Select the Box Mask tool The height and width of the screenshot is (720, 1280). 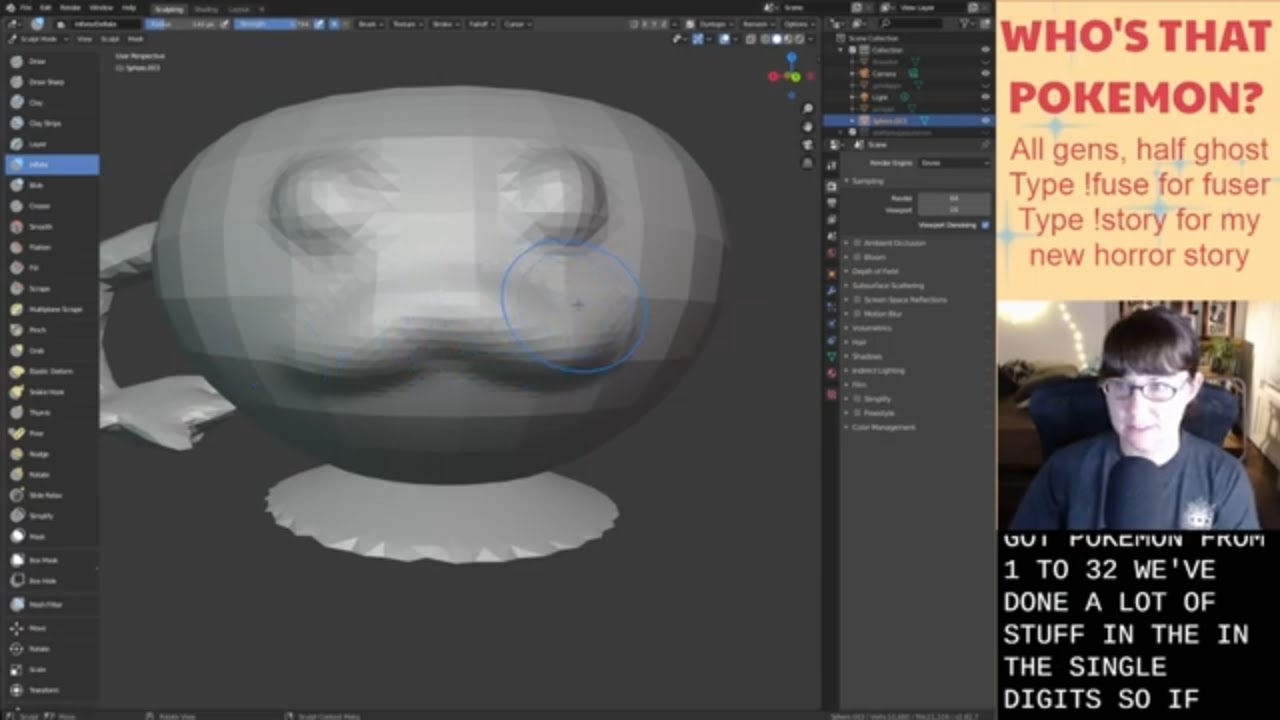pos(50,560)
